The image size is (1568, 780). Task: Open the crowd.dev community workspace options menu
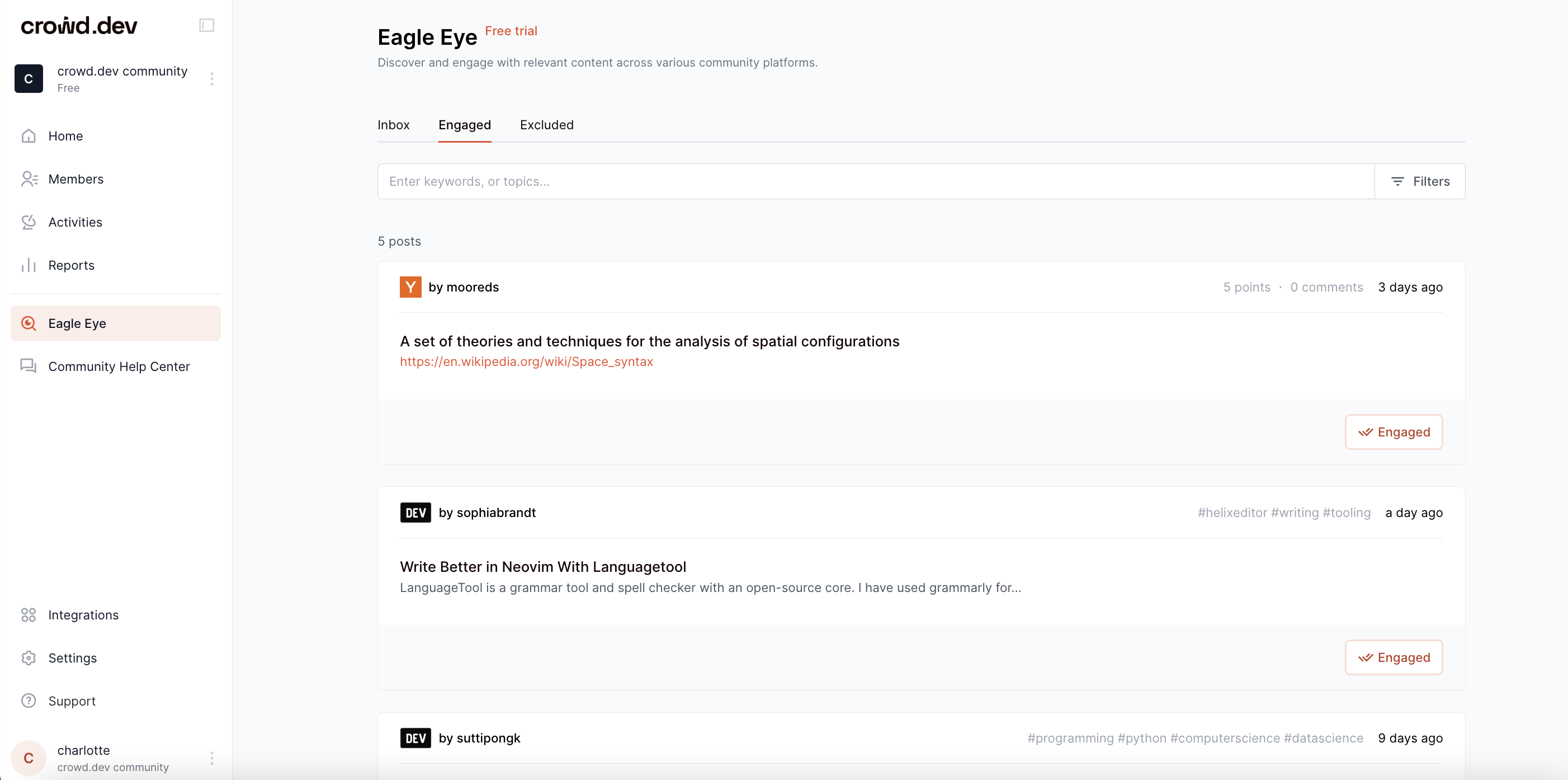coord(212,79)
